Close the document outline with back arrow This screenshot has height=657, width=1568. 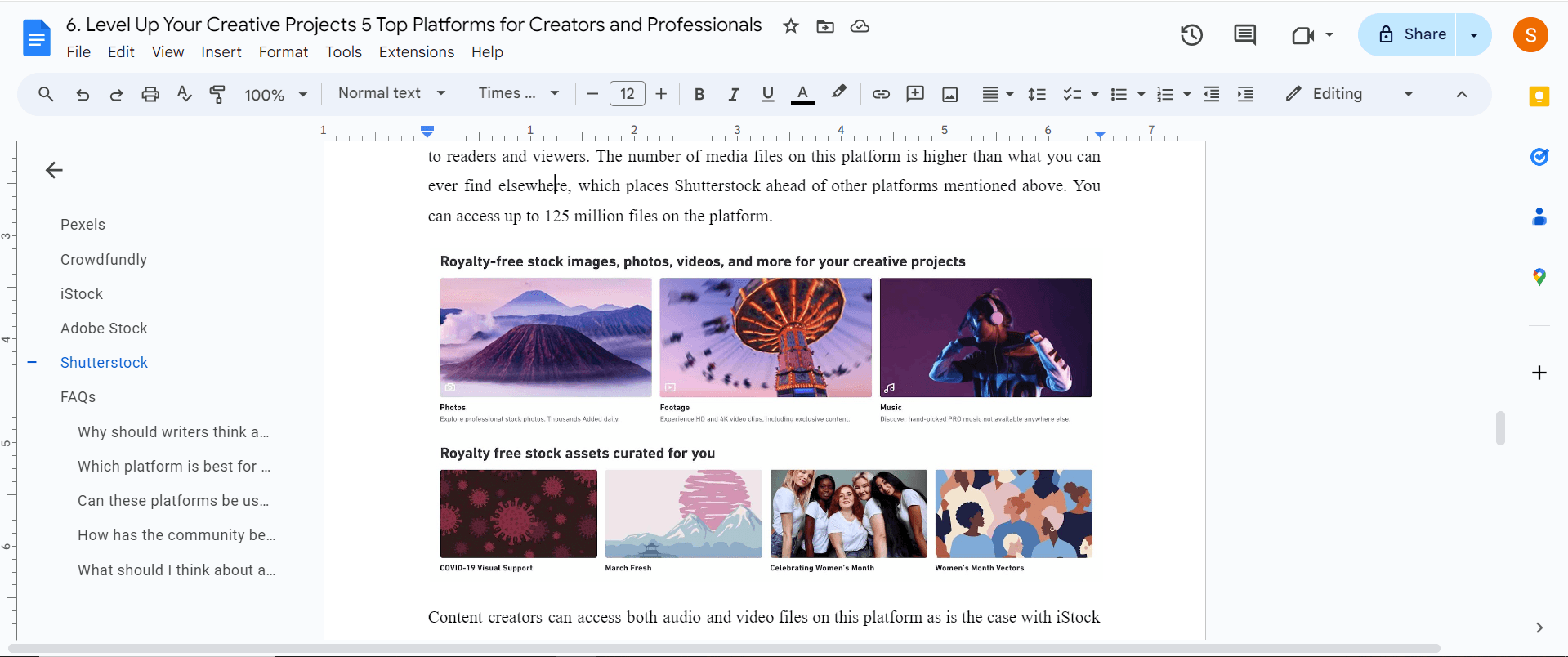[x=54, y=170]
